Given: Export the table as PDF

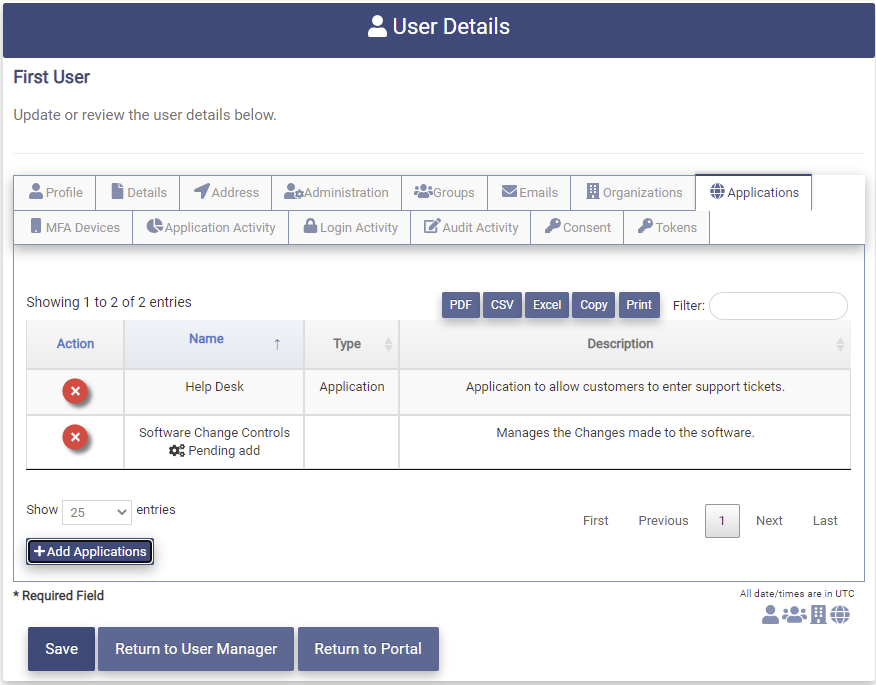Looking at the screenshot, I should click(461, 305).
